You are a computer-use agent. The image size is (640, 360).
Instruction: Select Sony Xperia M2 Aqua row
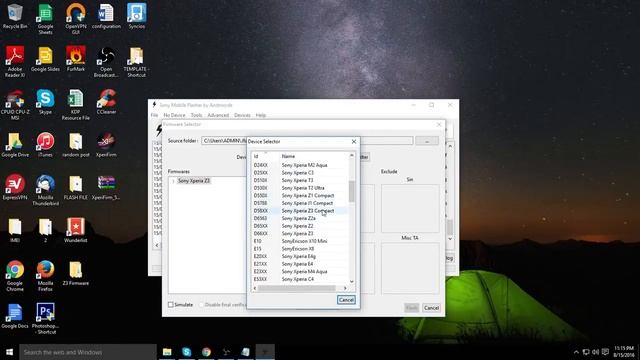300,165
